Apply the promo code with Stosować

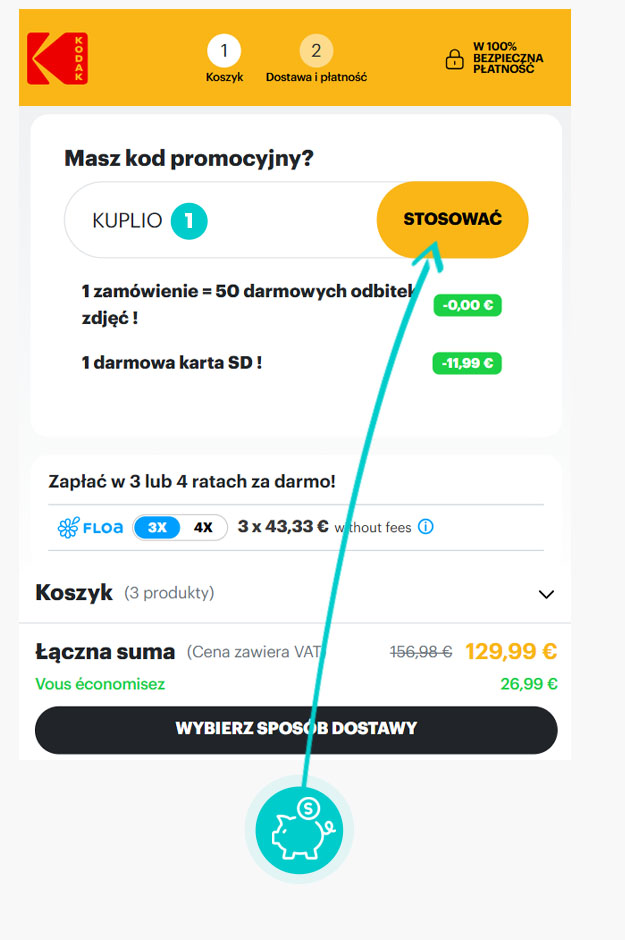coord(452,219)
